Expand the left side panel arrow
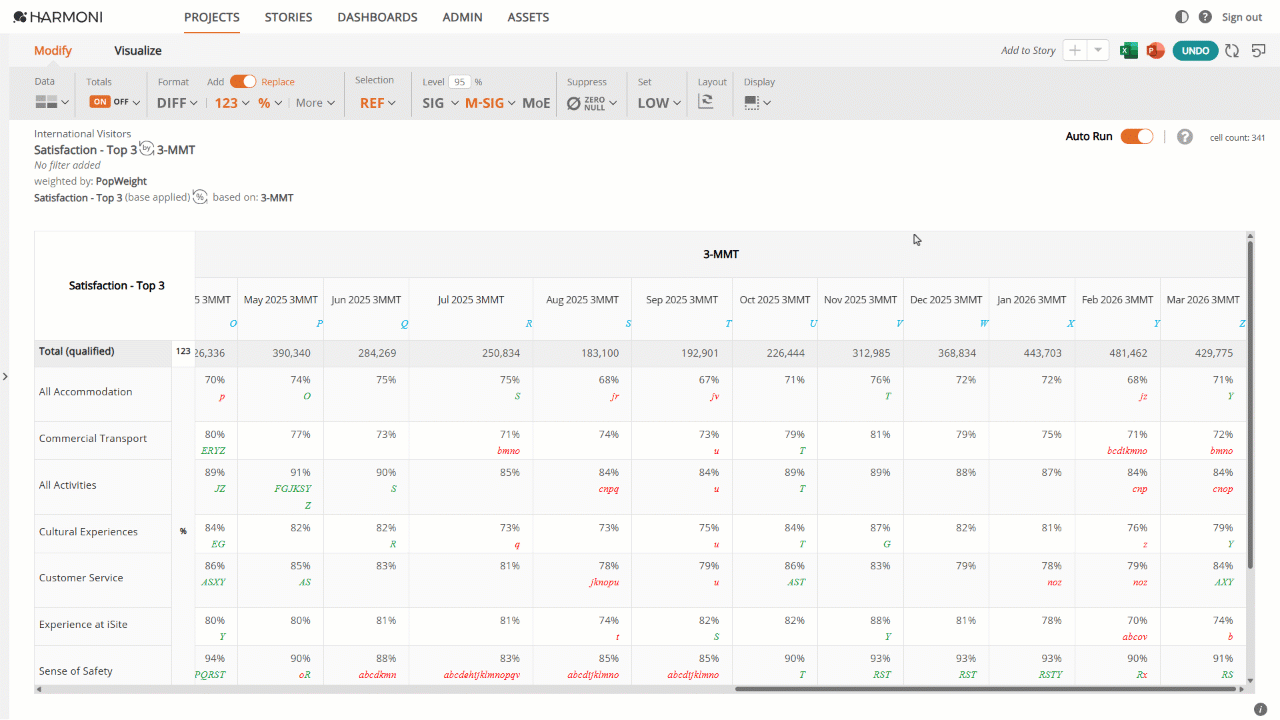1280x720 pixels. pyautogui.click(x=5, y=376)
